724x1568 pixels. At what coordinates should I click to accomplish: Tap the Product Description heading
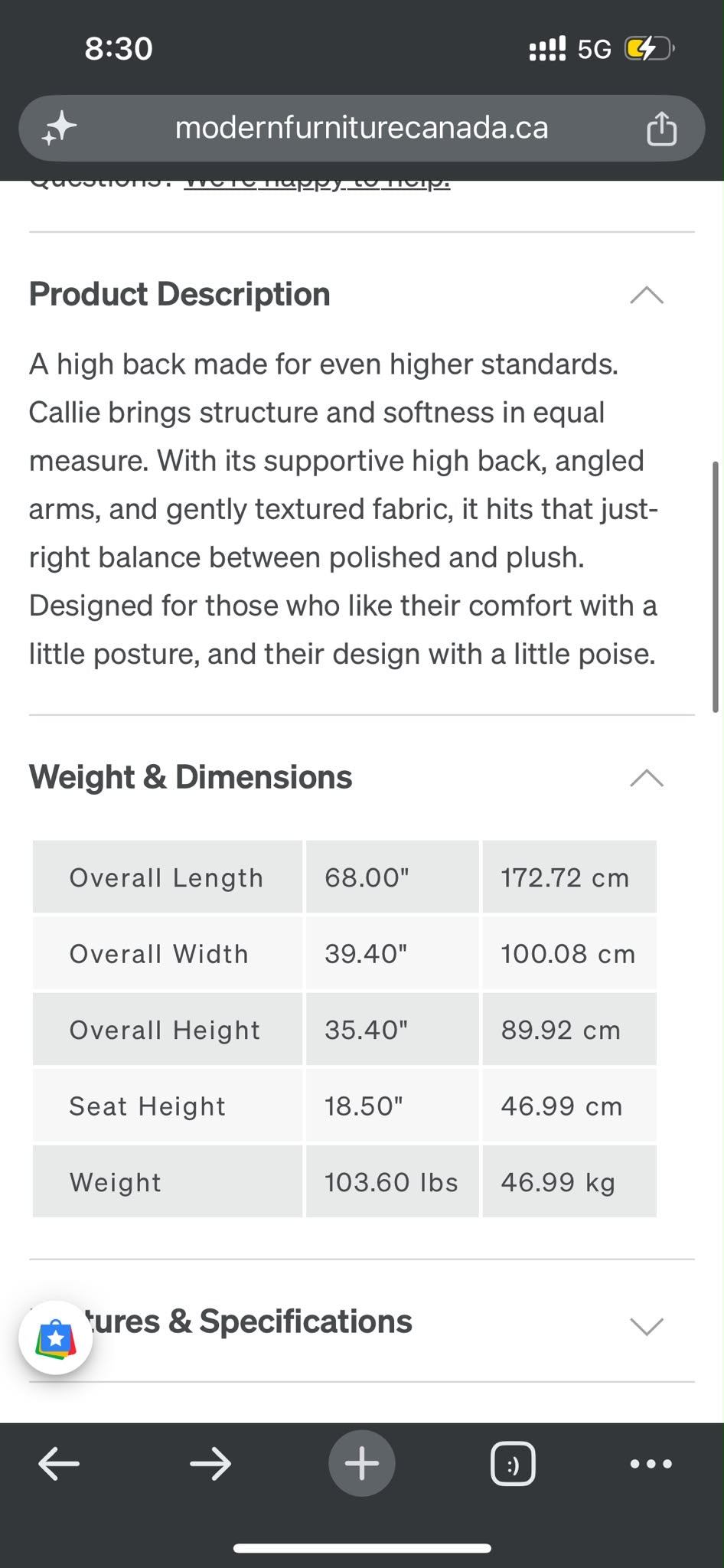(180, 294)
